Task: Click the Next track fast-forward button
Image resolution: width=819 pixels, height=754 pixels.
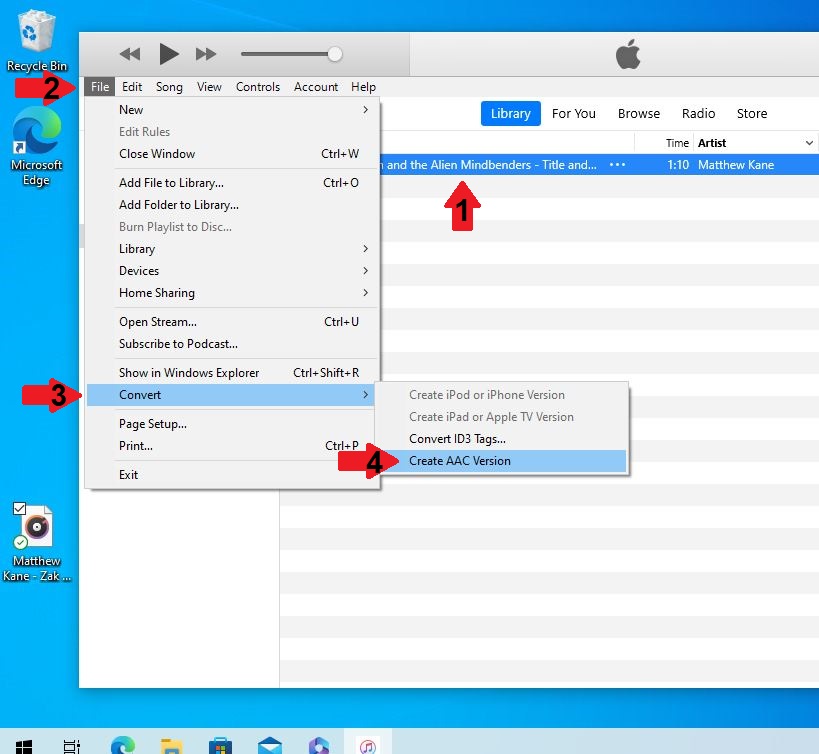Action: coord(206,54)
